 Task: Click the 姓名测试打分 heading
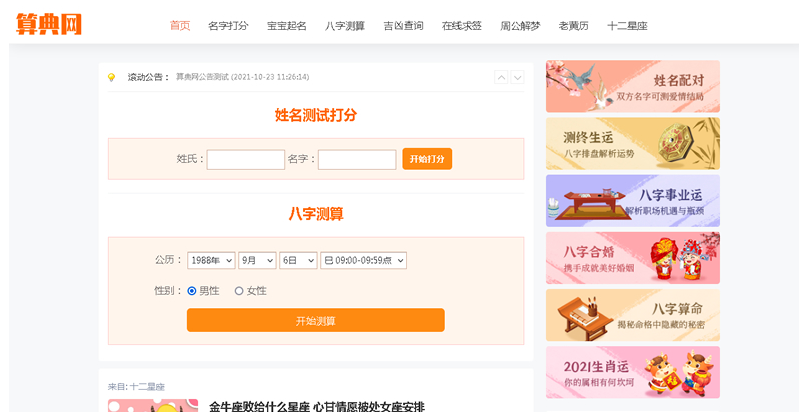[x=316, y=115]
